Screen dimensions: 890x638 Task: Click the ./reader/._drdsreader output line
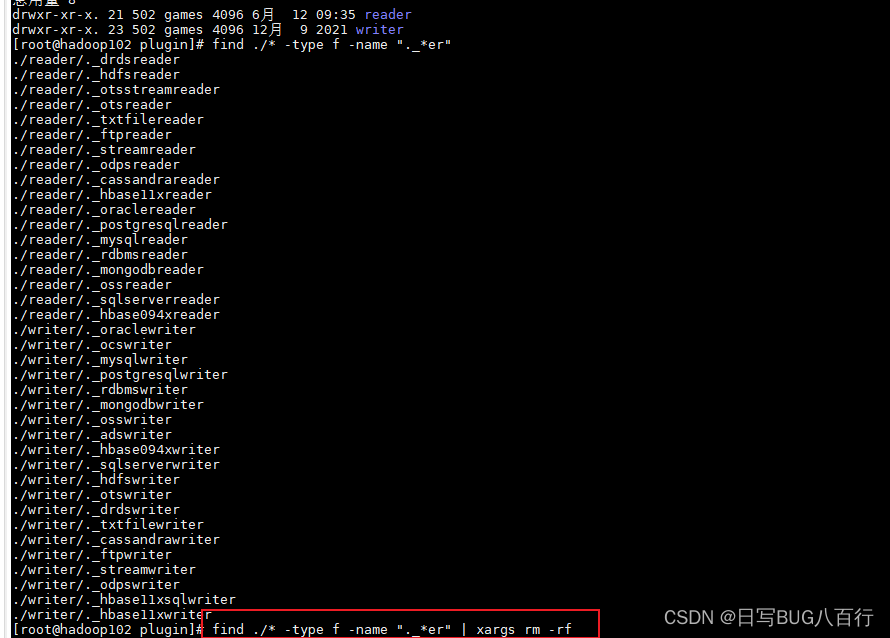point(96,60)
